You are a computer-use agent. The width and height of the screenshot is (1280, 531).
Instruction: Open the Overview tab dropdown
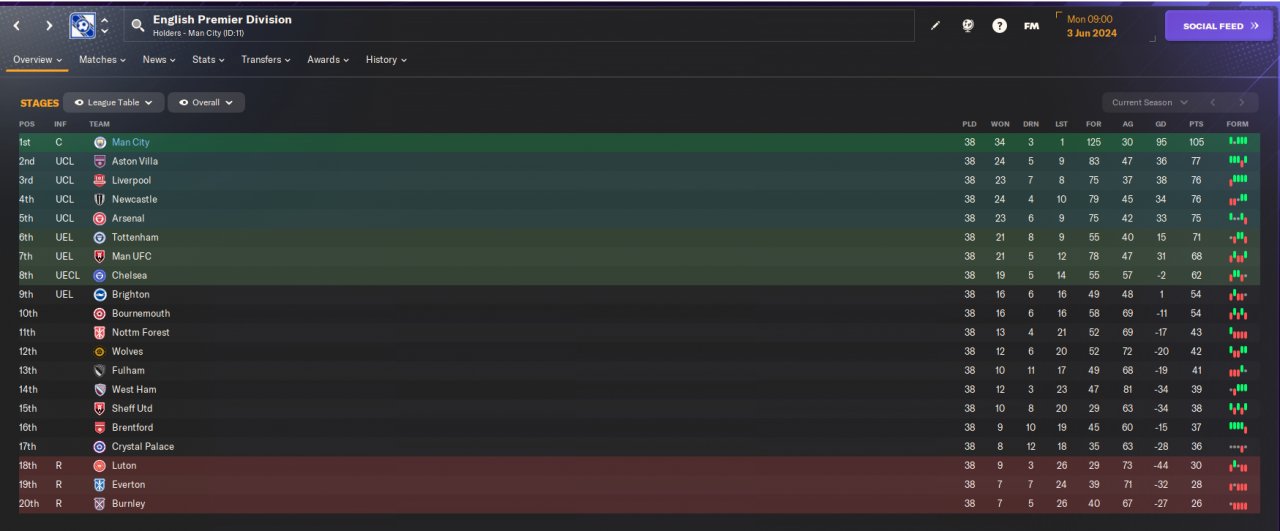(x=37, y=60)
